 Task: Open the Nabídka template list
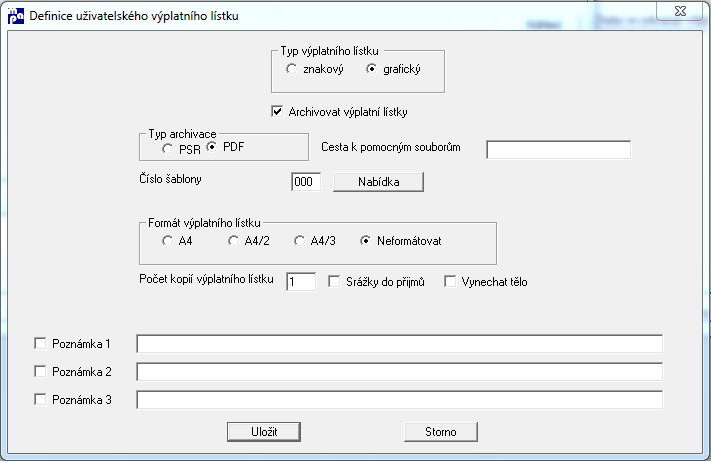click(x=379, y=182)
